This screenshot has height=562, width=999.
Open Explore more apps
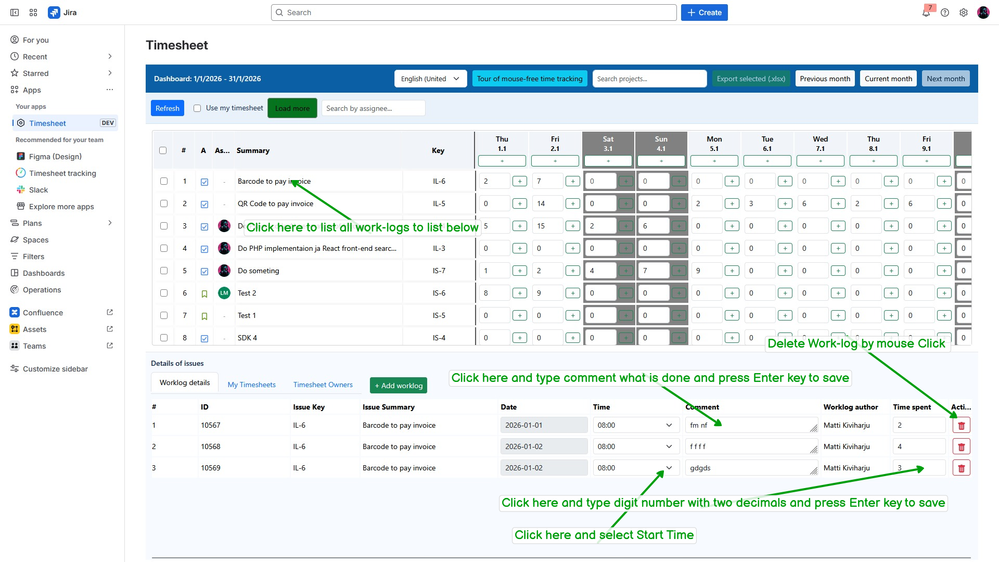coord(61,206)
